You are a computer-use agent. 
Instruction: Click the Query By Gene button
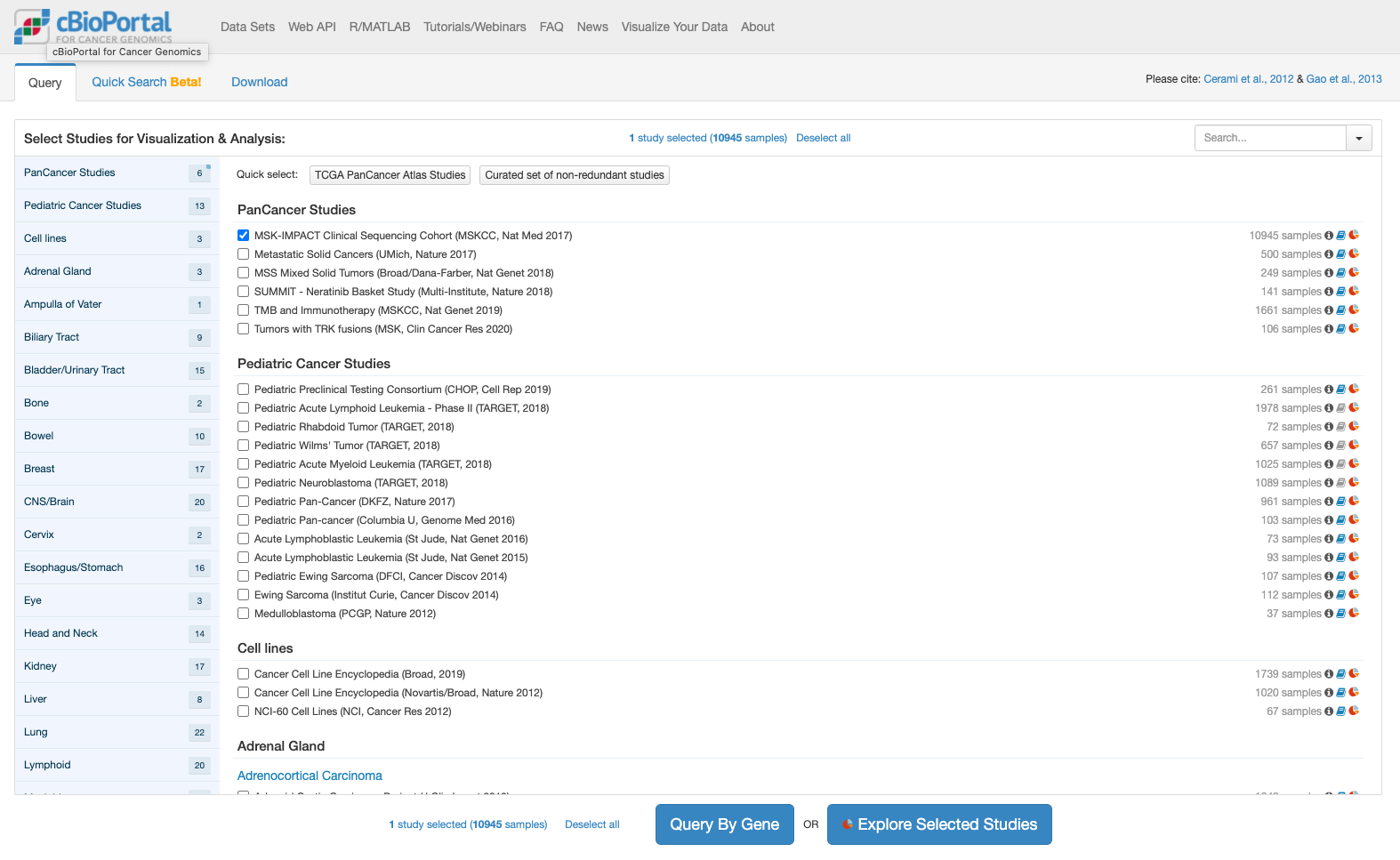(x=724, y=824)
